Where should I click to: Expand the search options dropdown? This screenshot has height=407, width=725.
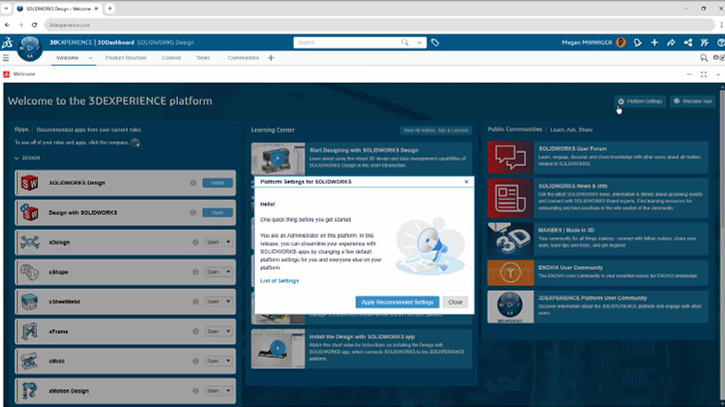click(419, 43)
